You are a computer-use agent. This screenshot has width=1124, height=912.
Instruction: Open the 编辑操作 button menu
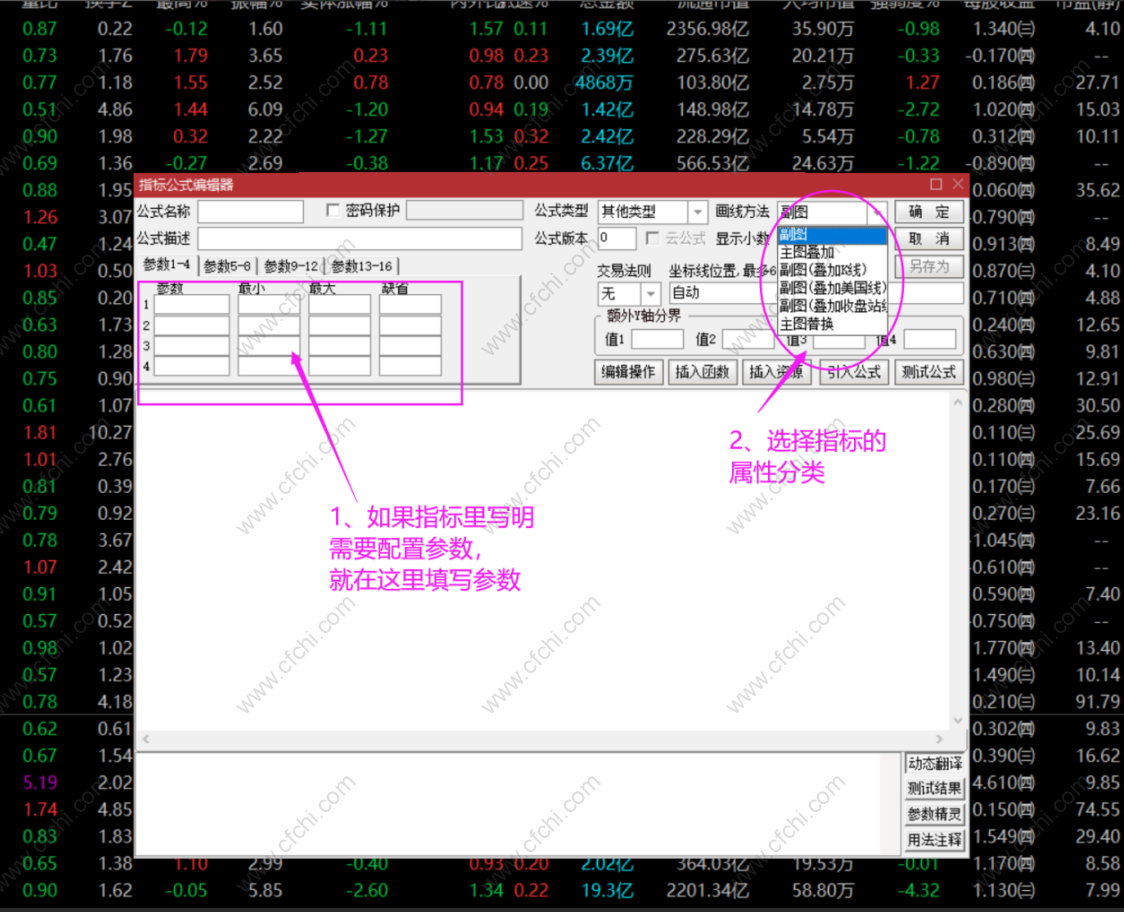[x=628, y=372]
